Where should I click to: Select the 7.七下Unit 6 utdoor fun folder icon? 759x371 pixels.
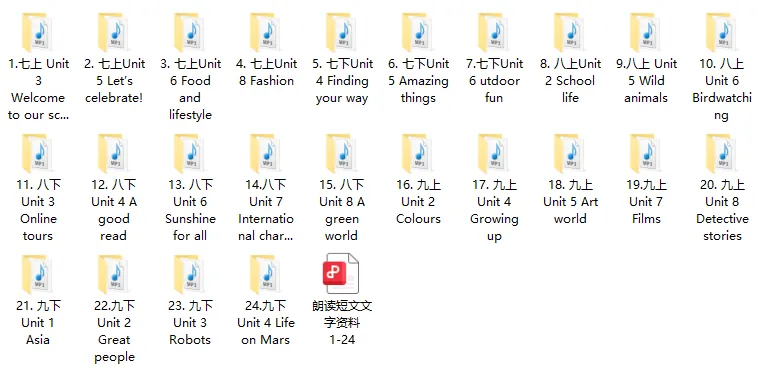[494, 32]
